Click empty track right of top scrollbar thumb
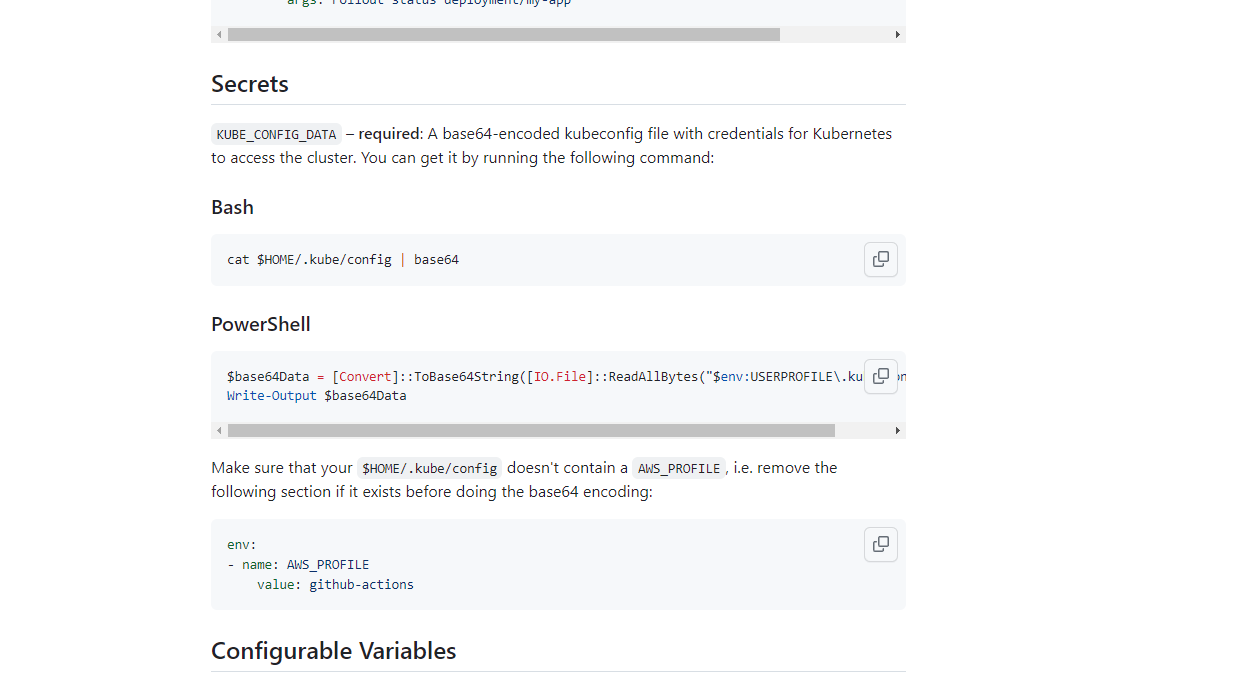Image resolution: width=1247 pixels, height=680 pixels. tap(835, 34)
